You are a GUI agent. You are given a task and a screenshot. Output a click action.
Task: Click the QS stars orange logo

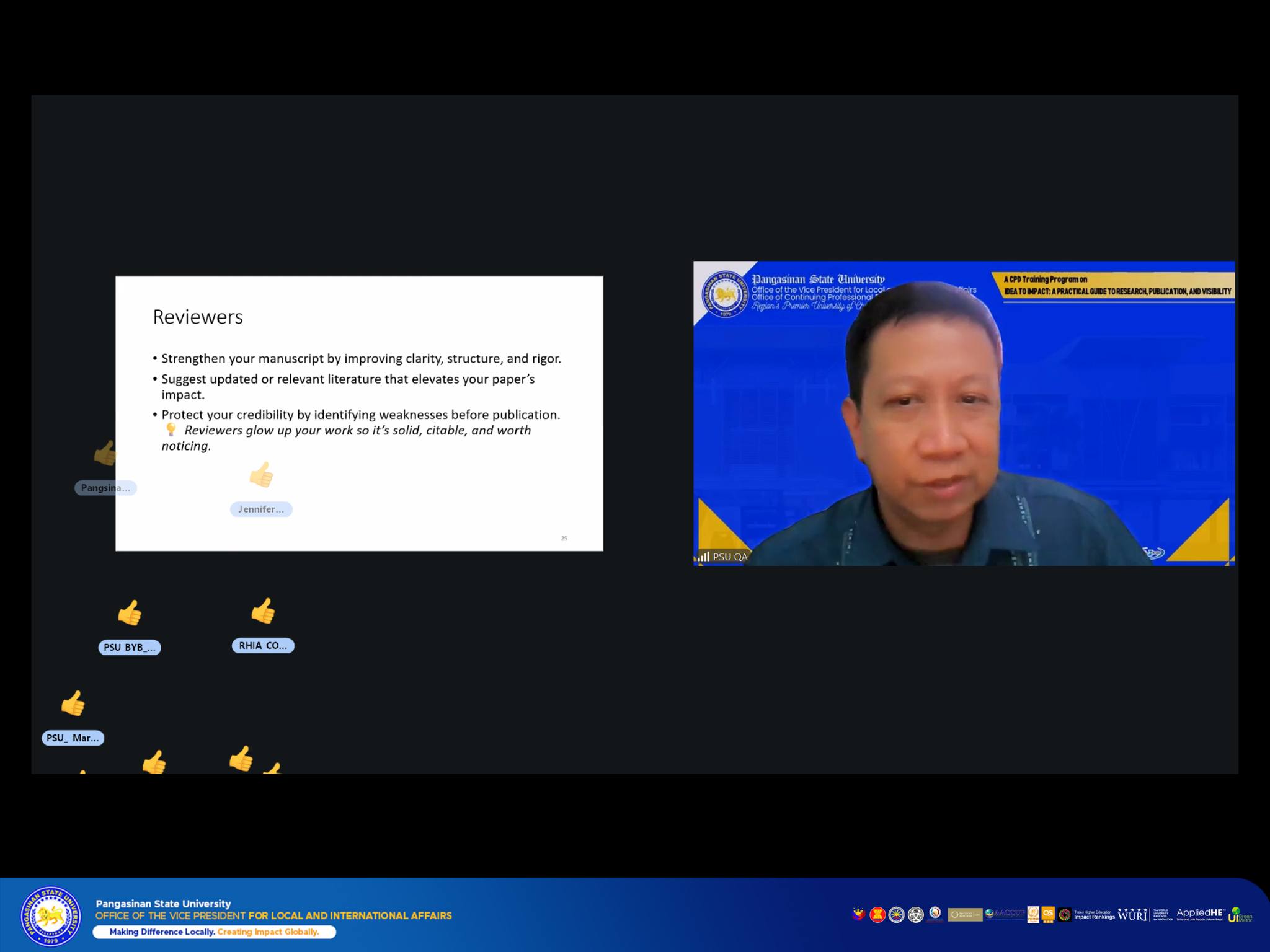click(1048, 914)
